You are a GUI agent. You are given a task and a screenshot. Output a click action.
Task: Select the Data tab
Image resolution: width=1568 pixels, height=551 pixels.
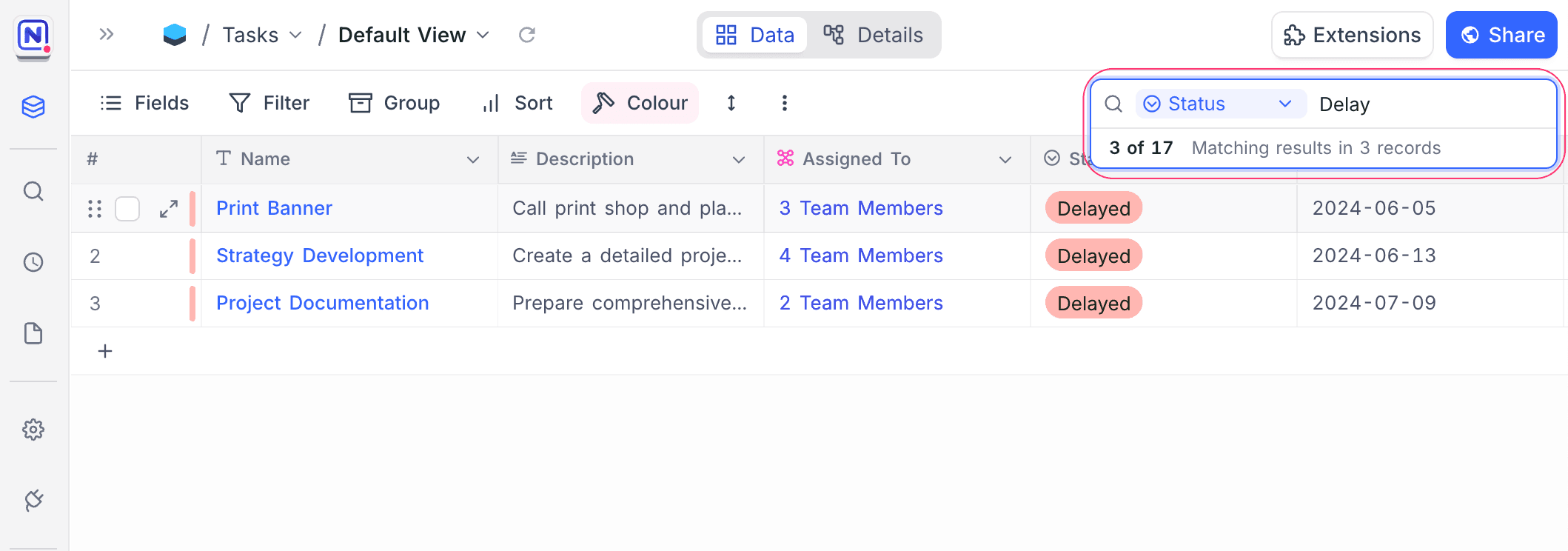[x=754, y=35]
